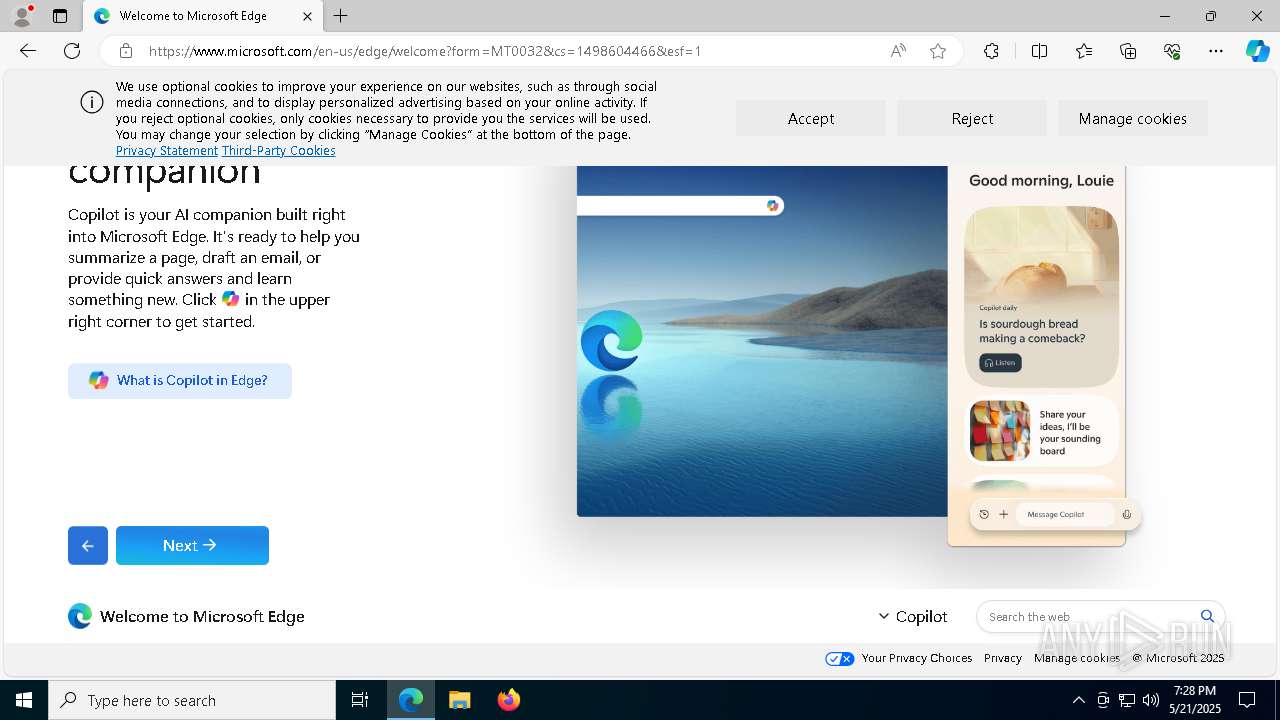Open Copilot sidebar icon in toolbar
This screenshot has width=1280, height=720.
1257,51
